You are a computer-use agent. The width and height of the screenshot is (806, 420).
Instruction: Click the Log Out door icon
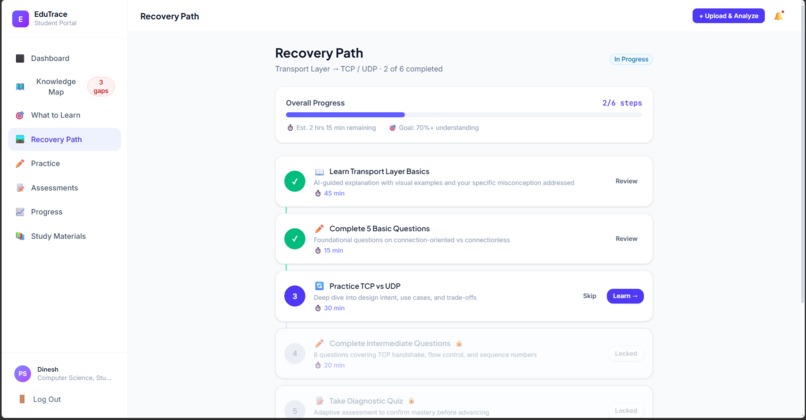pyautogui.click(x=22, y=399)
